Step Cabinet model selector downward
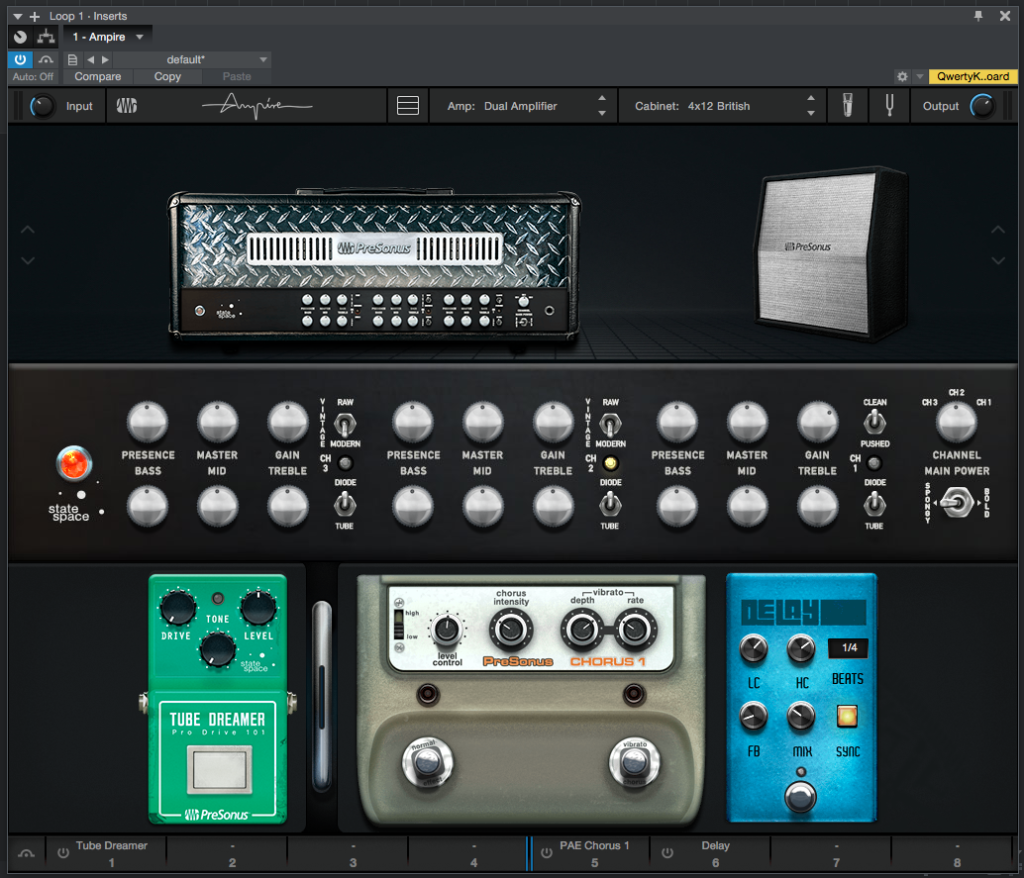 pos(810,114)
